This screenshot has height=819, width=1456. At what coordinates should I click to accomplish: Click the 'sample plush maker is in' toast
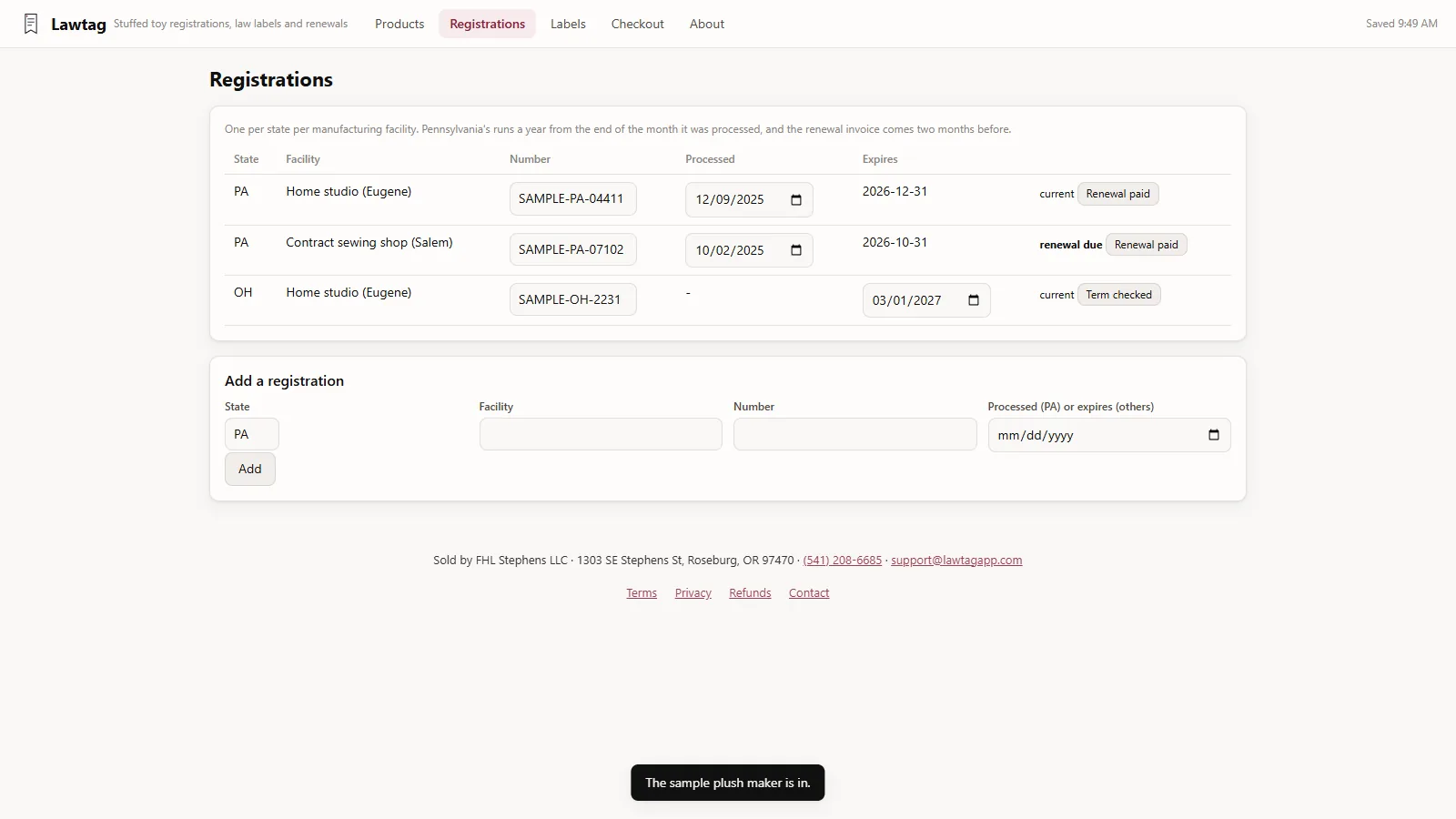point(728,783)
